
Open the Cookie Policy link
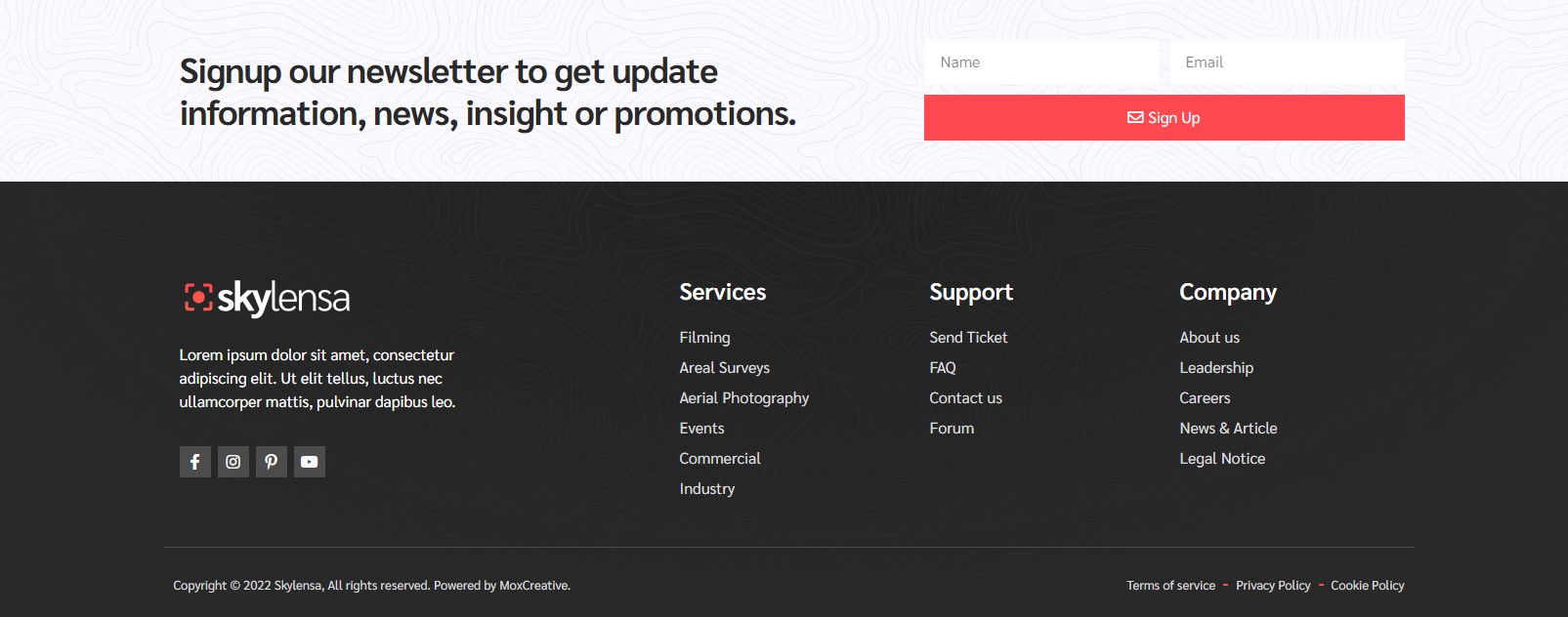(x=1367, y=586)
